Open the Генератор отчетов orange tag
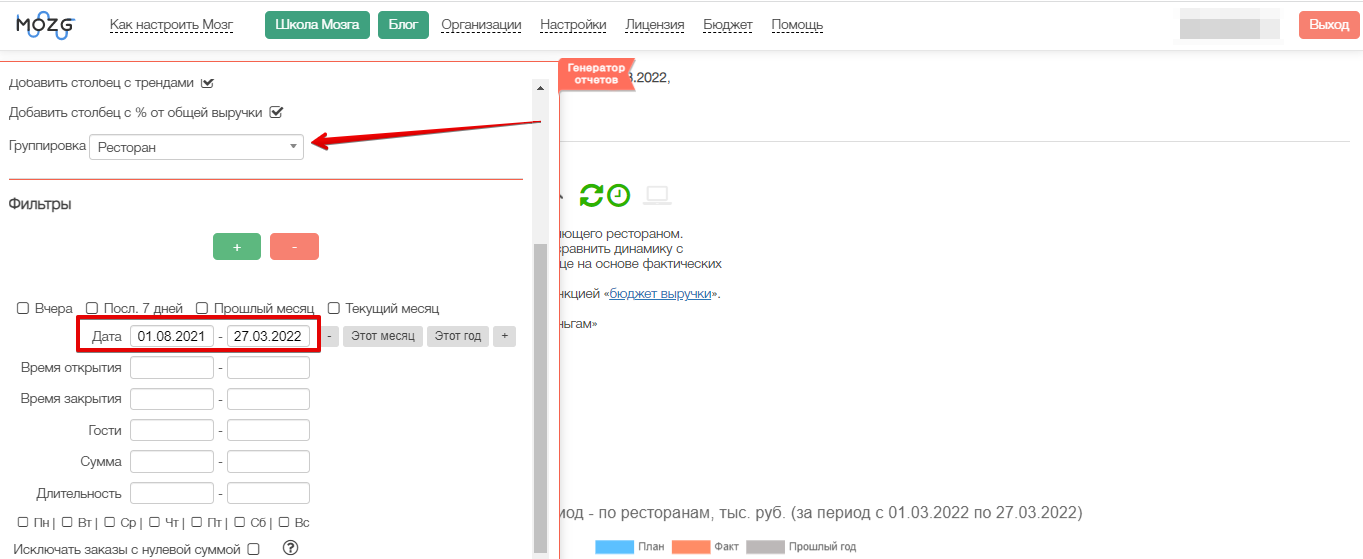Screen dimensions: 1363x559 pos(596,74)
